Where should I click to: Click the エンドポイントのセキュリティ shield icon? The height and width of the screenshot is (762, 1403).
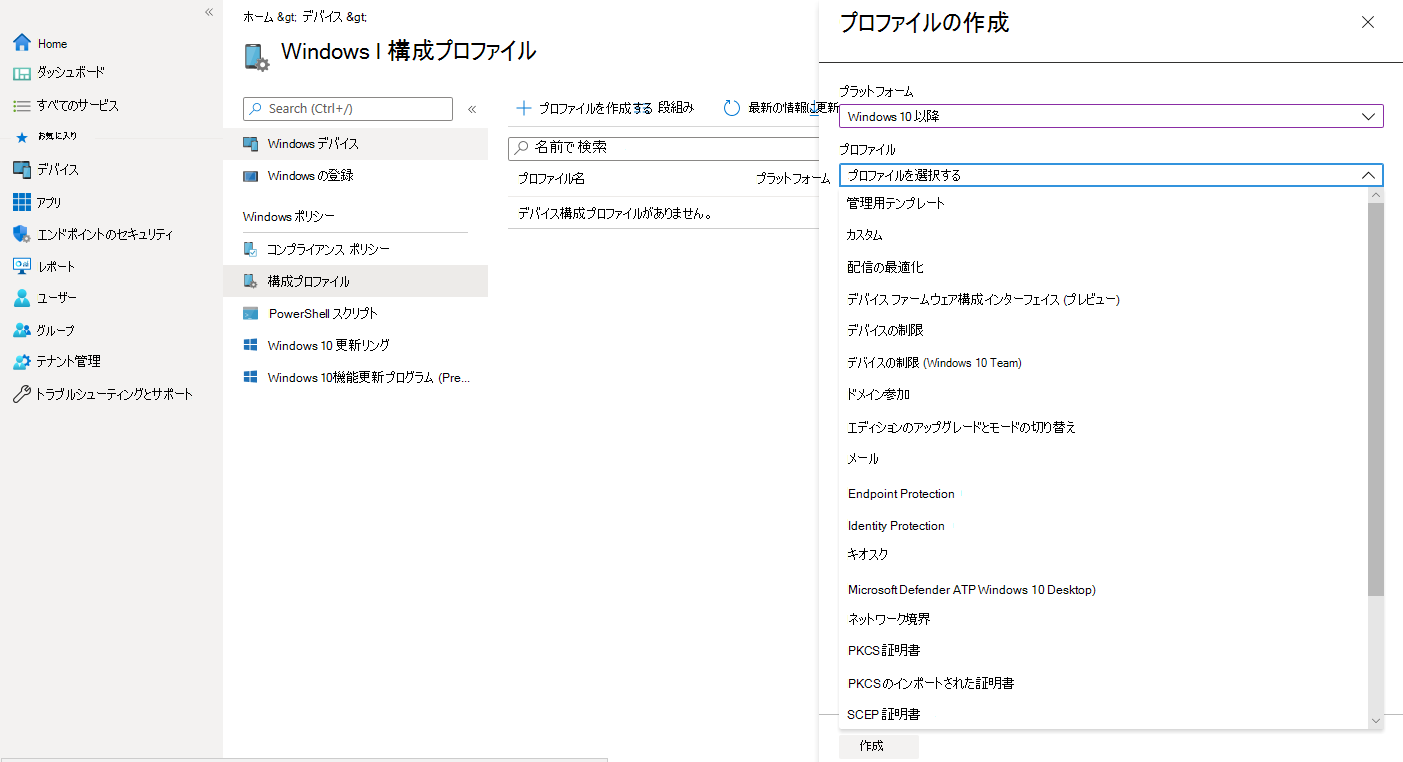20,233
